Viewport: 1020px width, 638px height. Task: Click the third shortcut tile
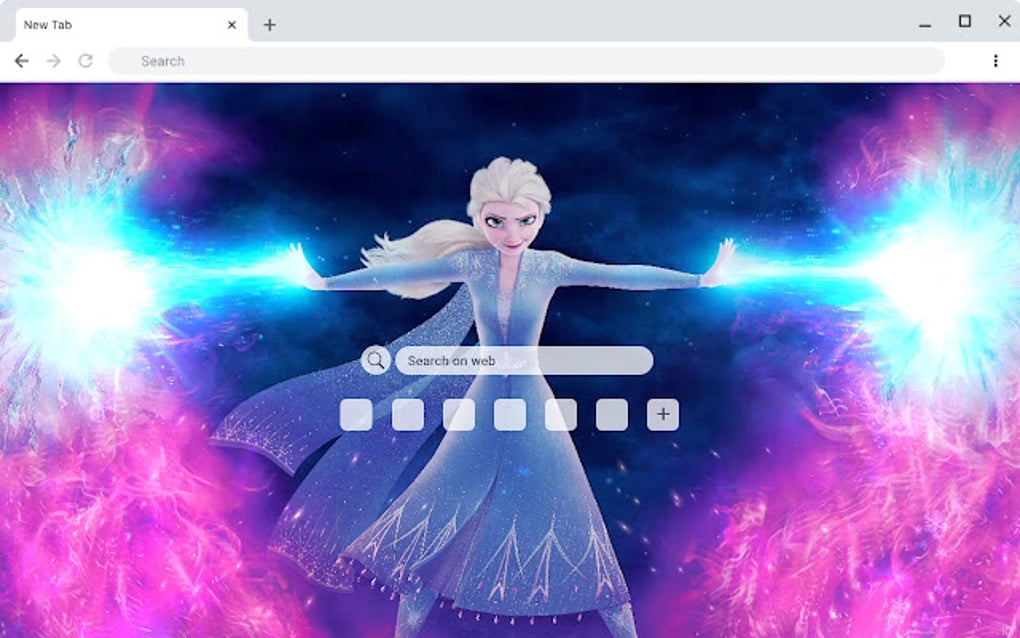[458, 414]
